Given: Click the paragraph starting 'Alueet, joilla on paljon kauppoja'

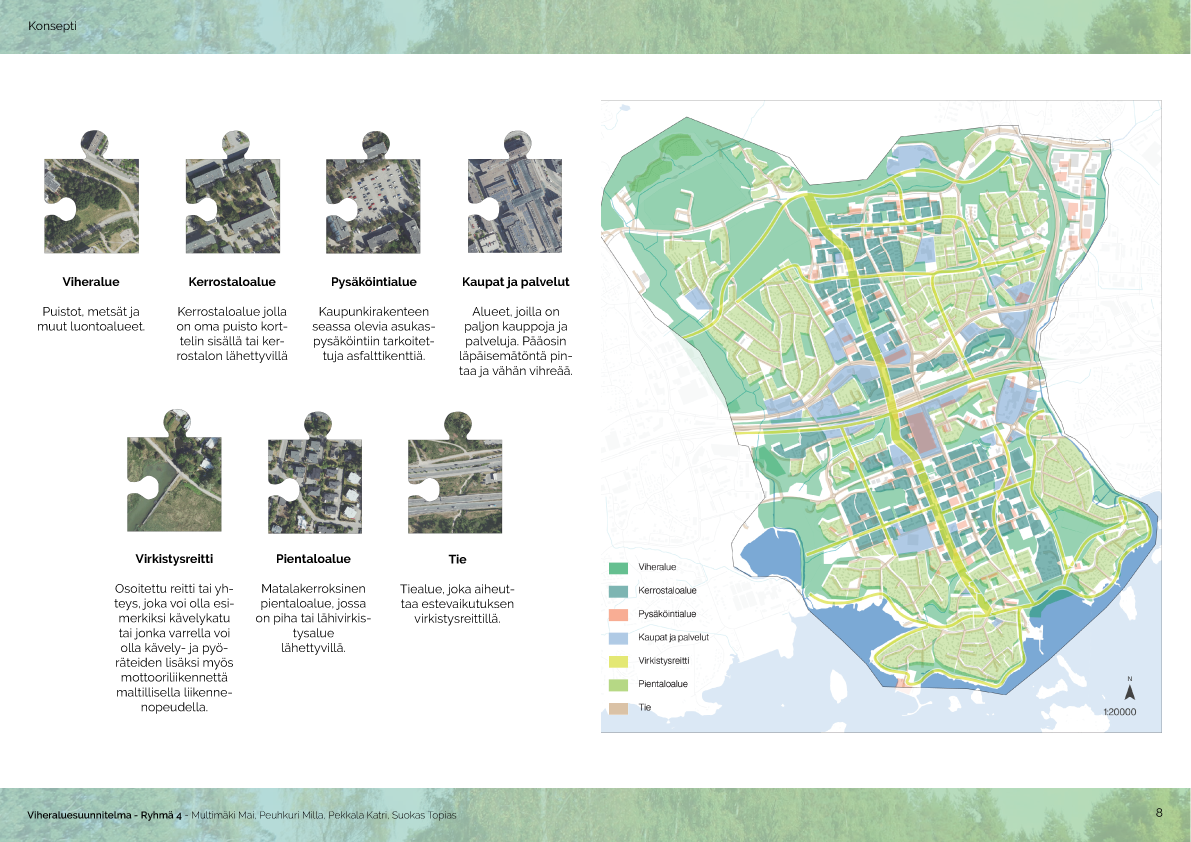Looking at the screenshot, I should [x=516, y=342].
